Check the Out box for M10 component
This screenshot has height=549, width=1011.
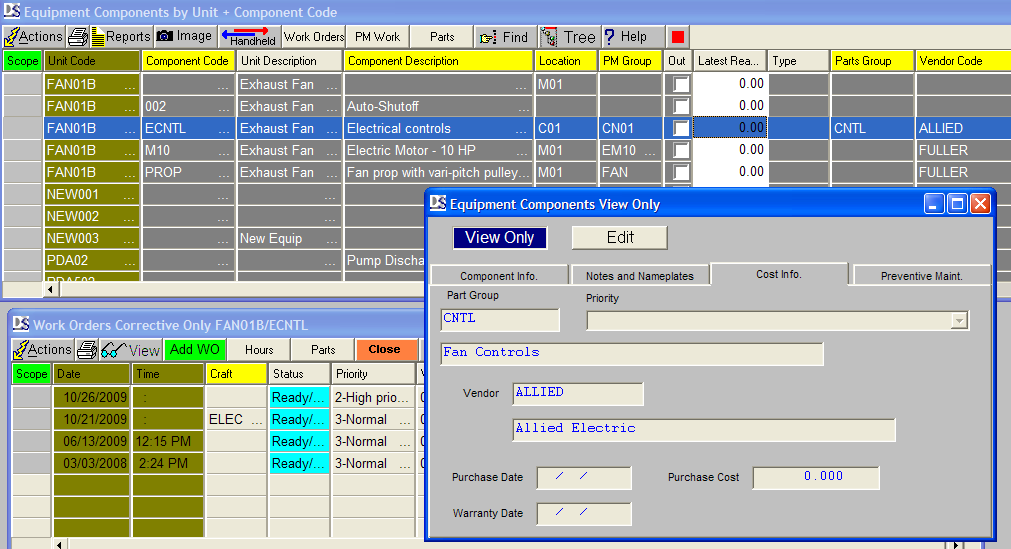click(x=681, y=151)
